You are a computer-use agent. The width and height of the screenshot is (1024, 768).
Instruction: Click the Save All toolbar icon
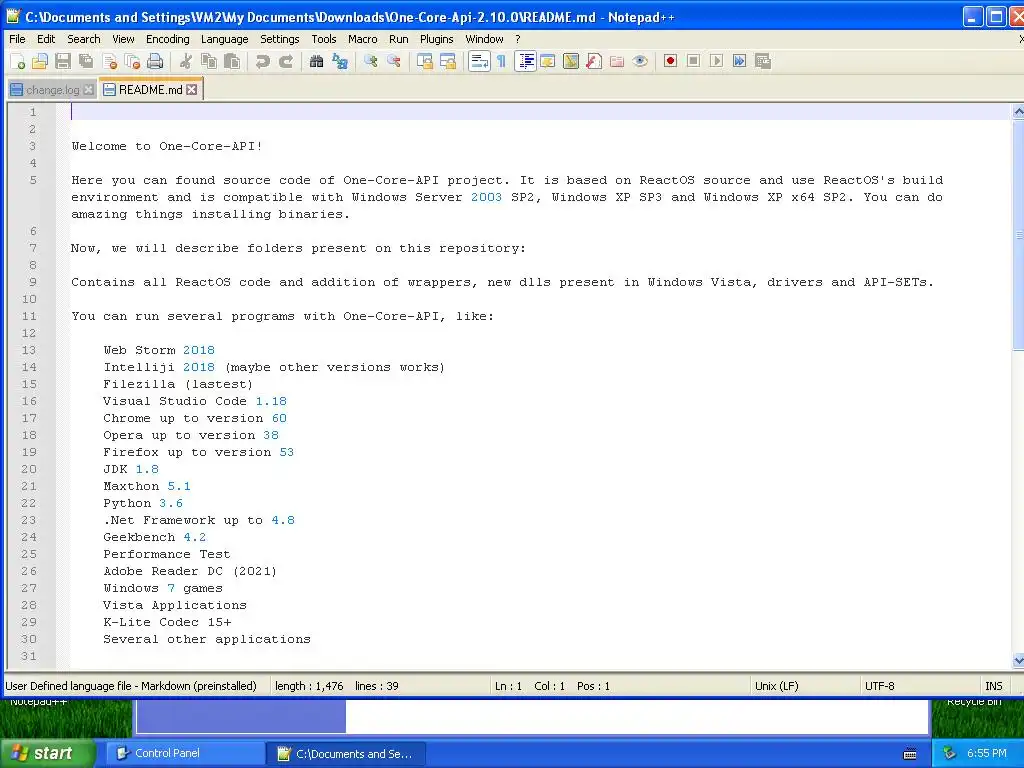coord(86,61)
